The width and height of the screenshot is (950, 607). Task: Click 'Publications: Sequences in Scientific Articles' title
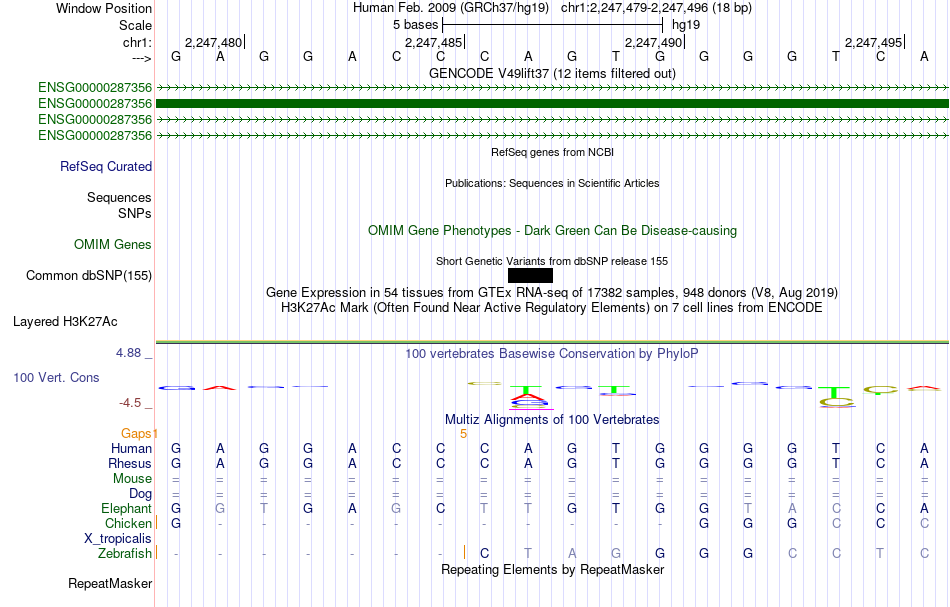(552, 184)
